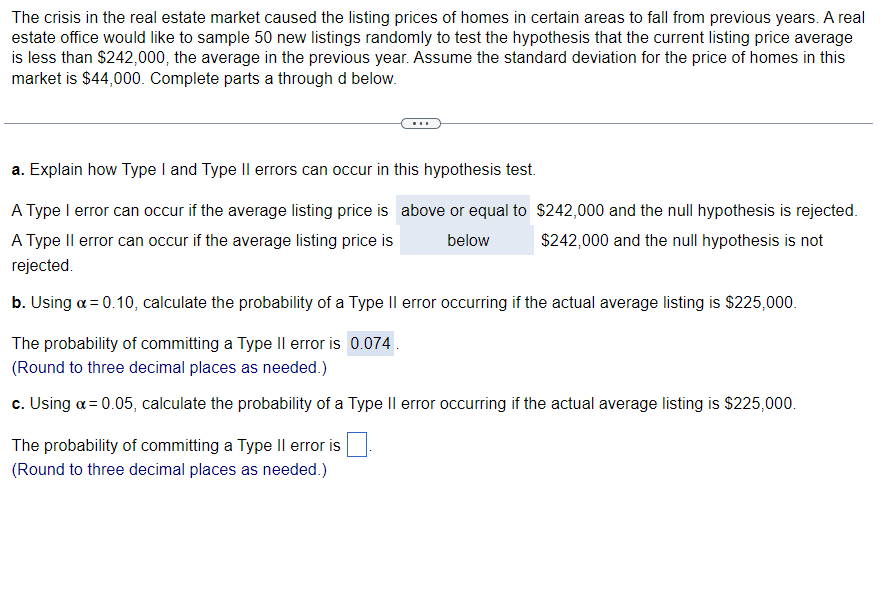Click the $242,000 value in part a

[x=570, y=210]
